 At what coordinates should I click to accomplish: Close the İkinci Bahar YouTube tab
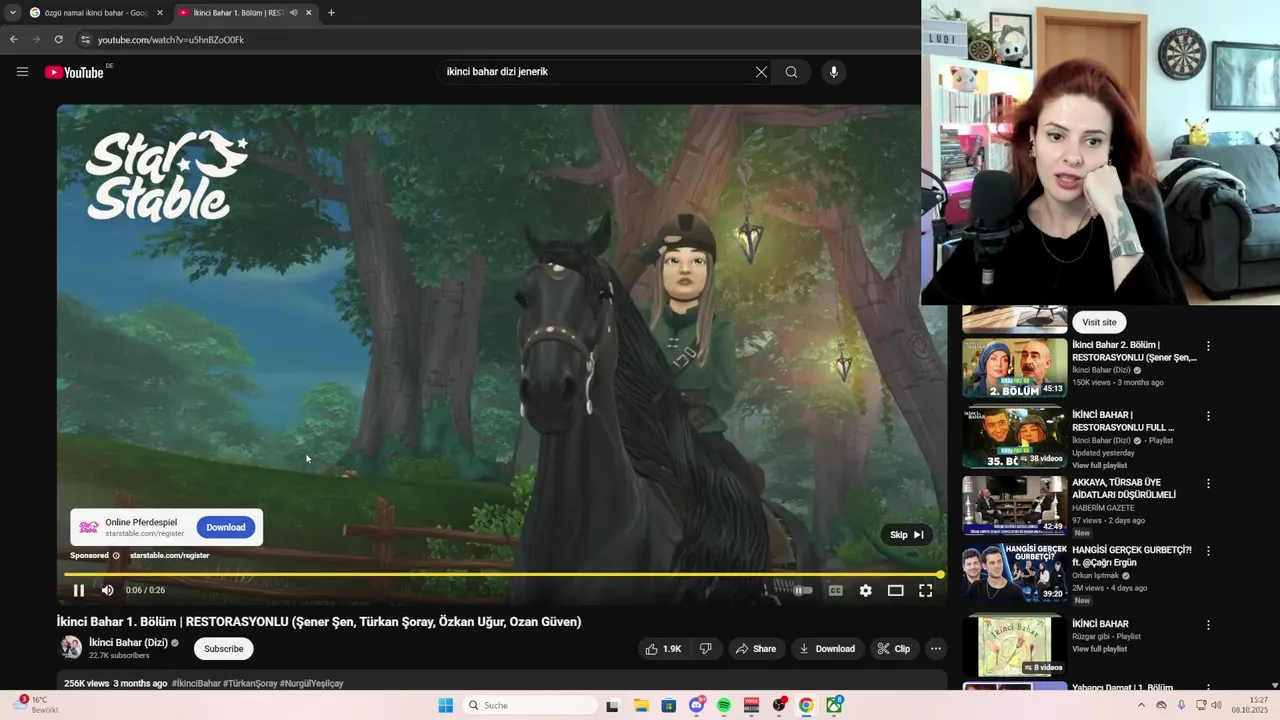pyautogui.click(x=308, y=13)
